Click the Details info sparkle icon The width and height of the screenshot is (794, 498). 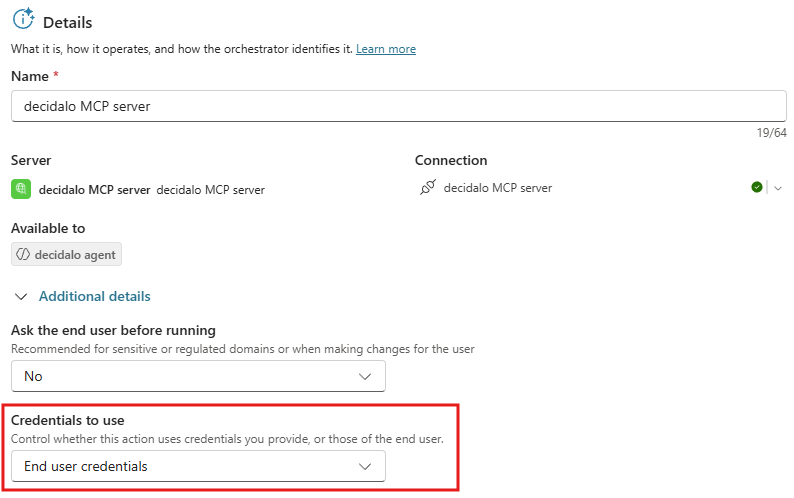pyautogui.click(x=23, y=19)
